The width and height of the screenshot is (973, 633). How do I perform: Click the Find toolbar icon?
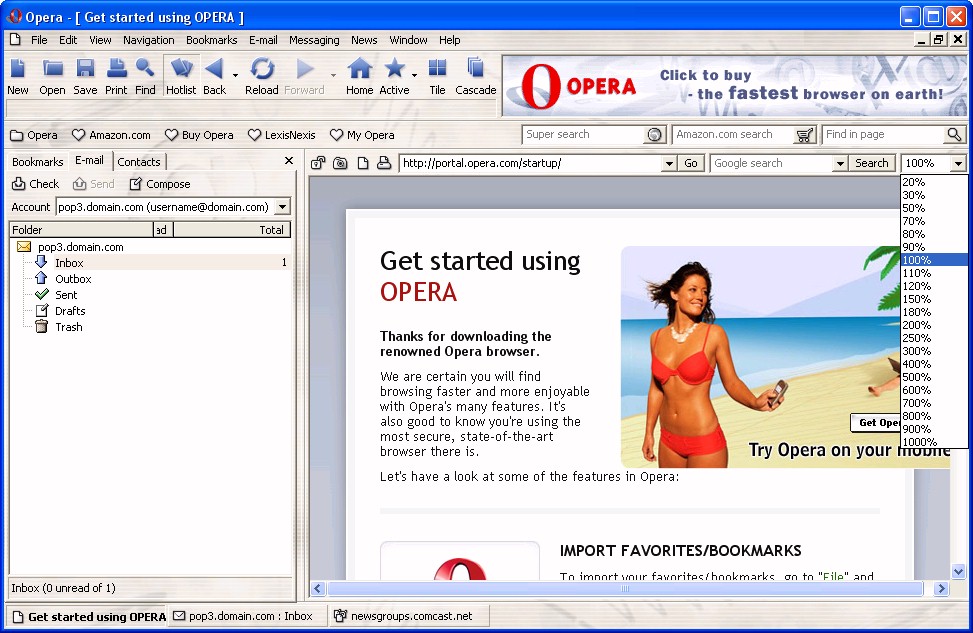[145, 76]
